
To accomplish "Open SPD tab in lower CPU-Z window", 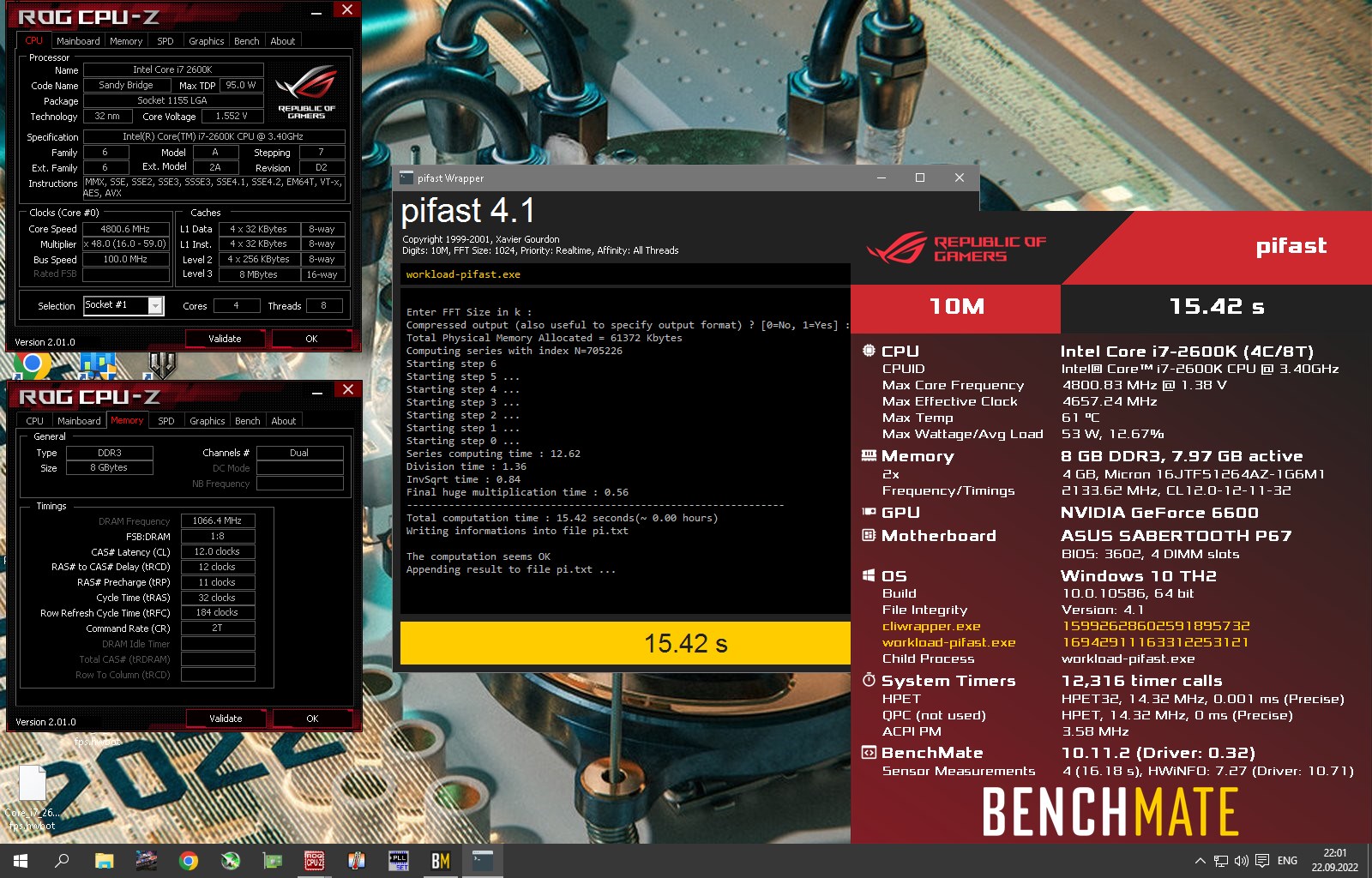I will (x=166, y=421).
